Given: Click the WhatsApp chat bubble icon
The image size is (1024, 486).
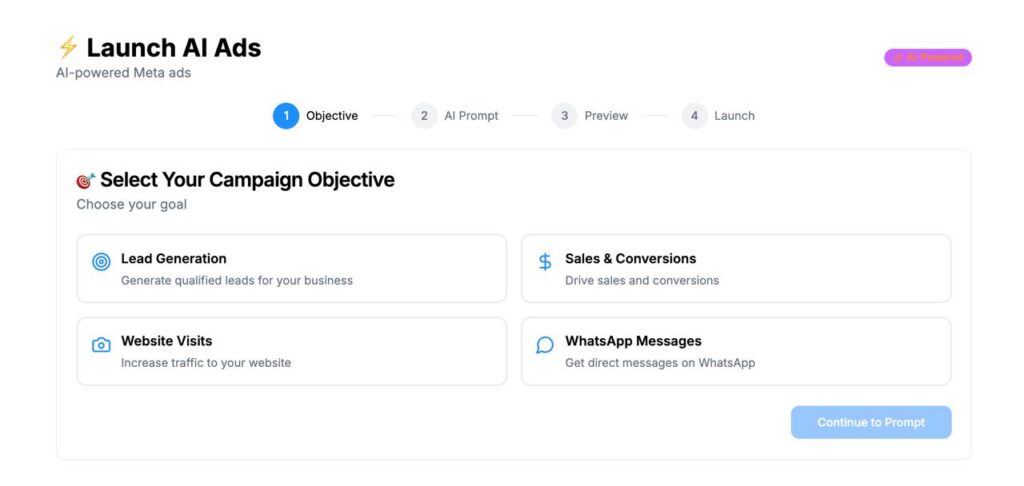Looking at the screenshot, I should [x=545, y=345].
